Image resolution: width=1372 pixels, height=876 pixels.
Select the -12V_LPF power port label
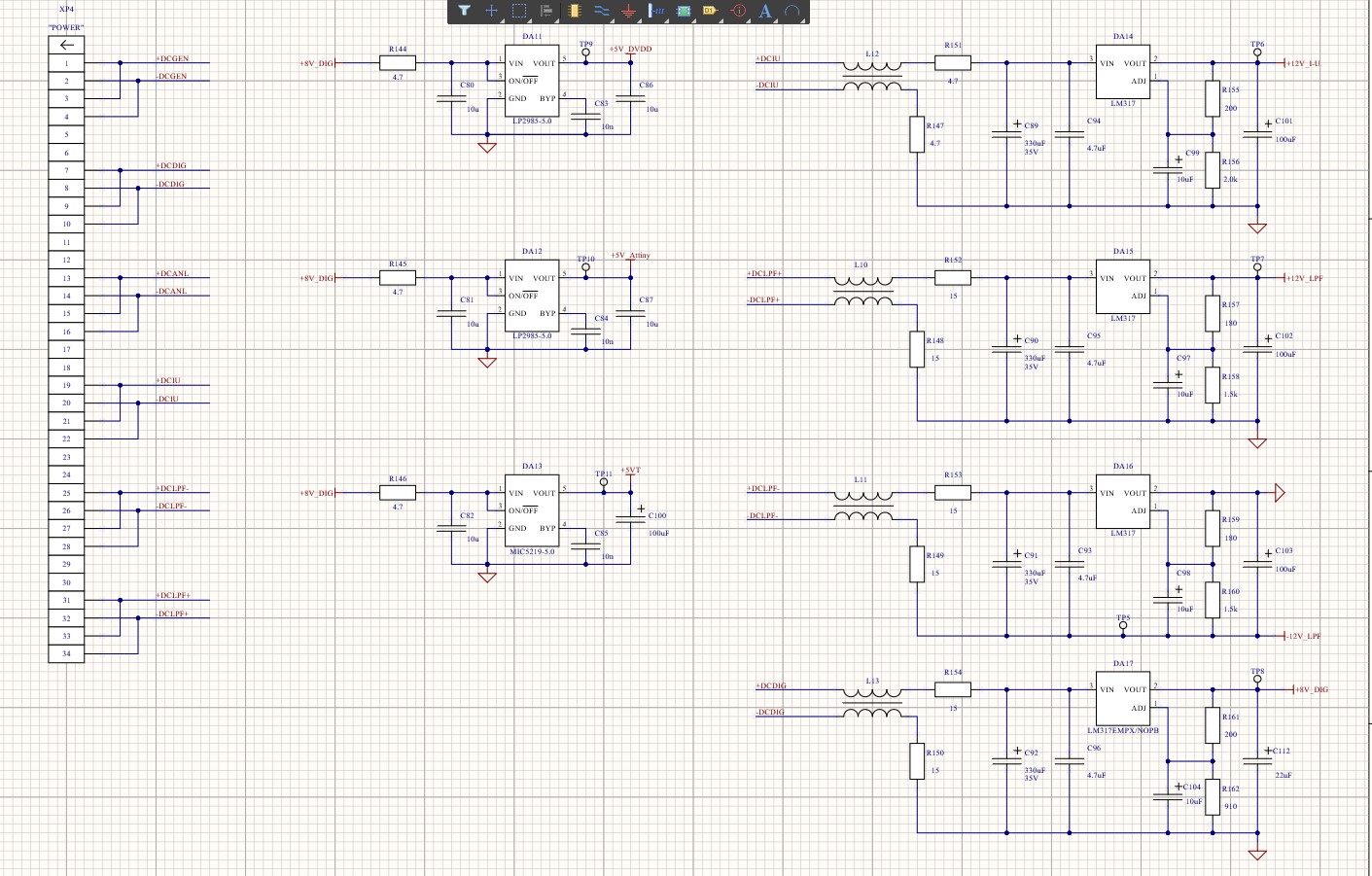point(1303,636)
